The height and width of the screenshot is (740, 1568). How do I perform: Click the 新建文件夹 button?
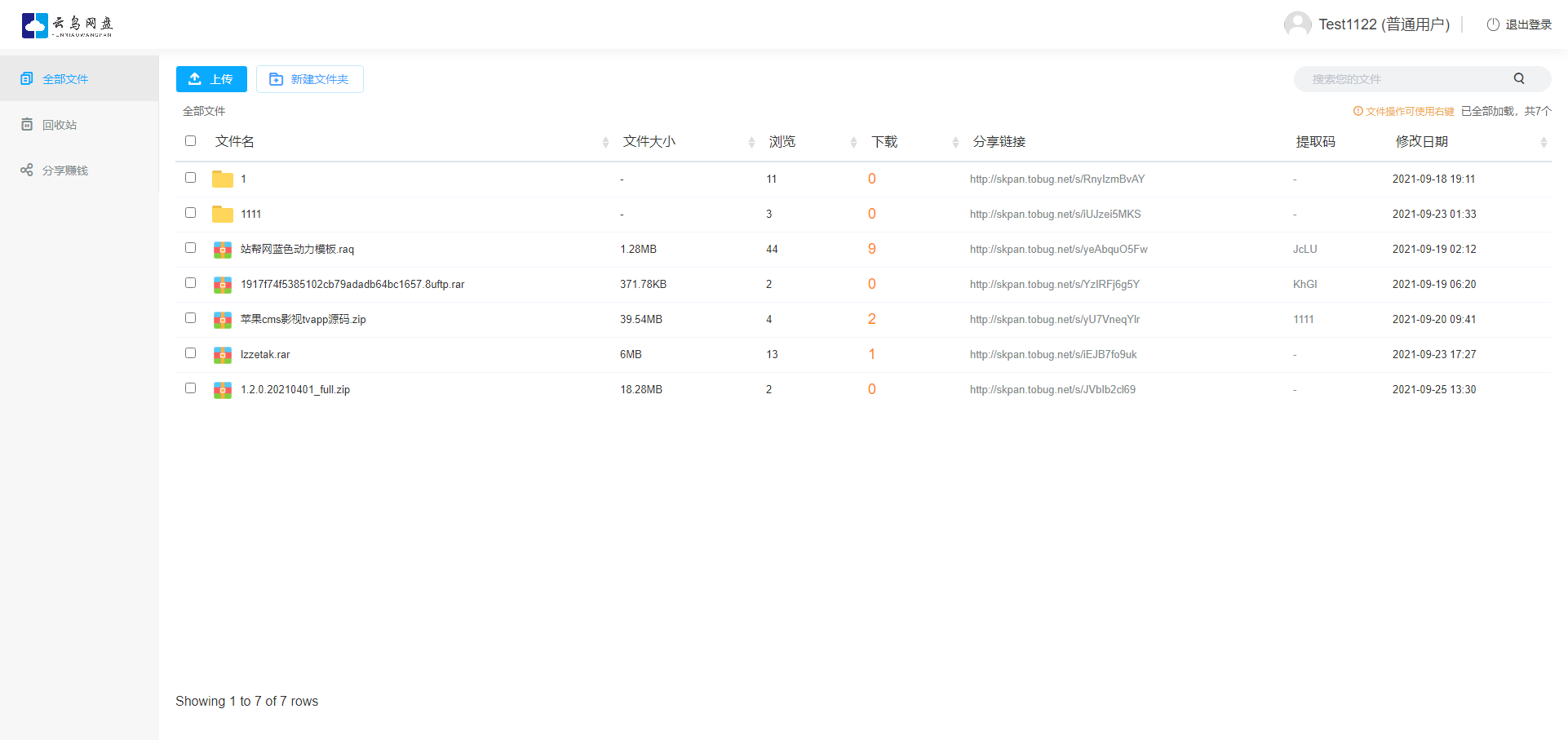pos(310,79)
